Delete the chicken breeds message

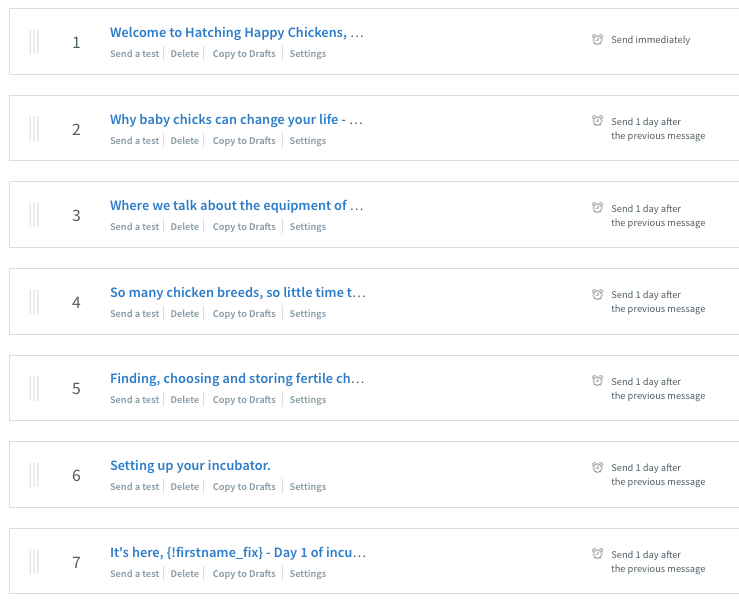tap(184, 313)
